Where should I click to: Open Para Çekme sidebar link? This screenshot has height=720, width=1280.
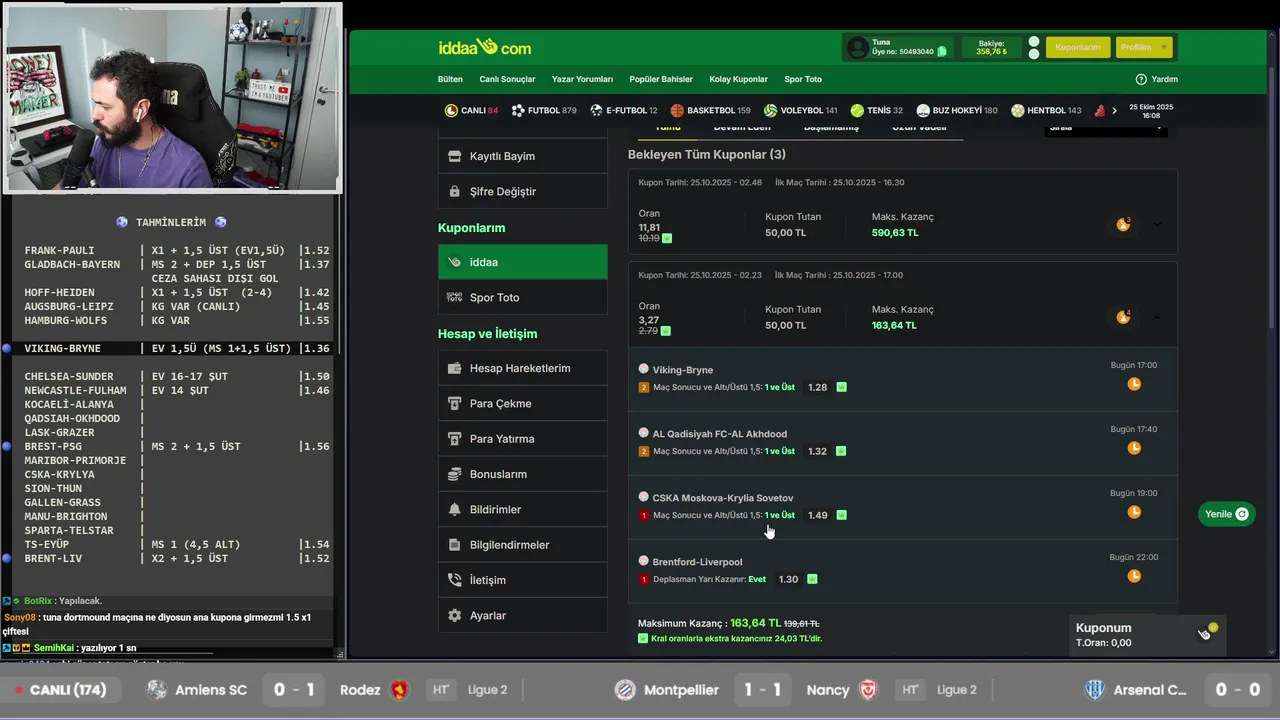[x=522, y=403]
